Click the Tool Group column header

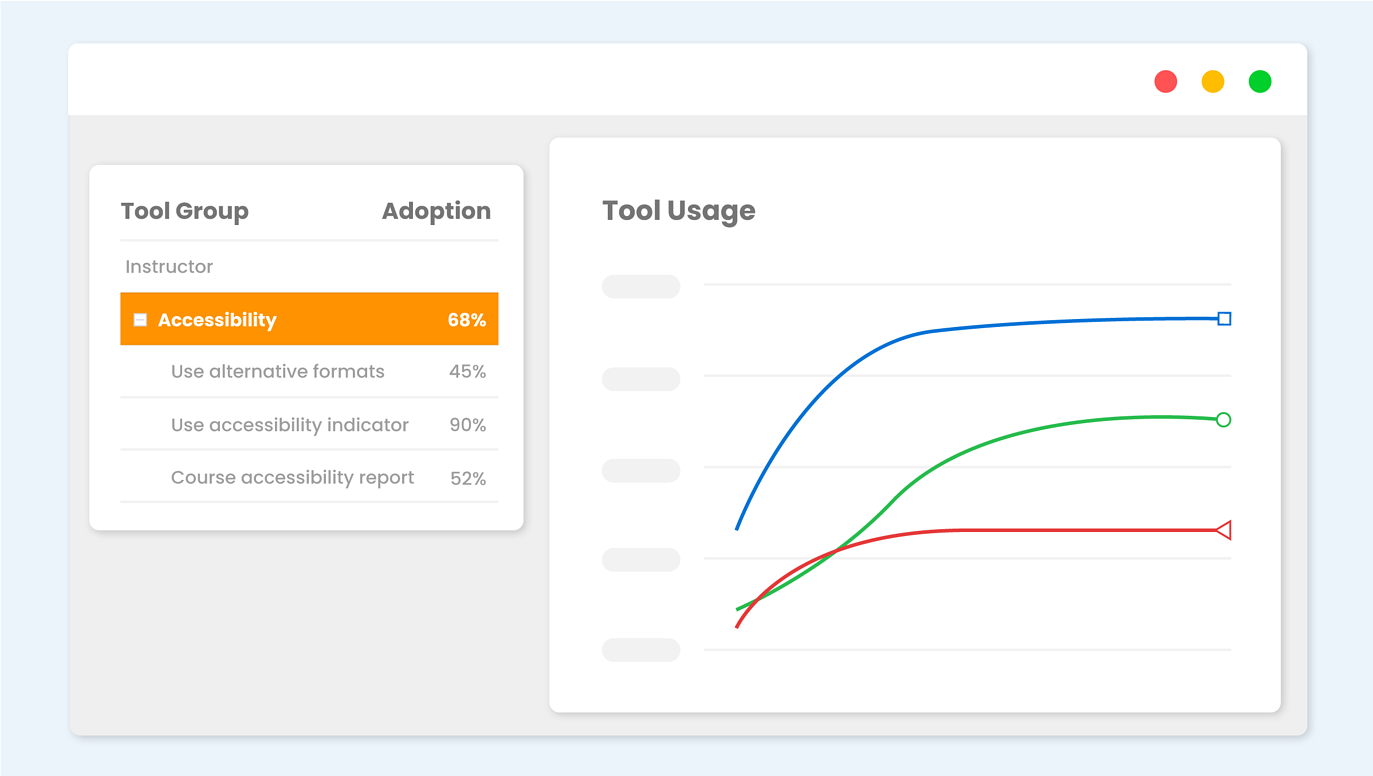pyautogui.click(x=185, y=211)
